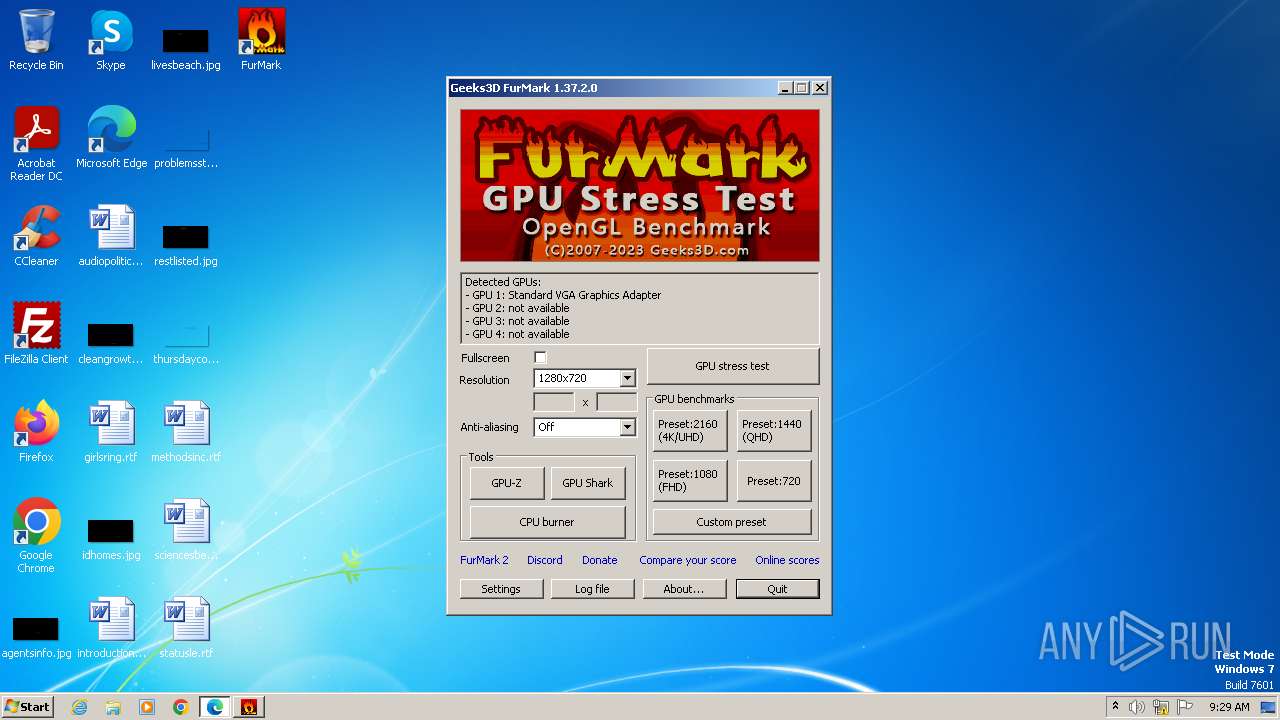Run the Preset:1080 (FHD) benchmark
The width and height of the screenshot is (1280, 720).
click(690, 480)
